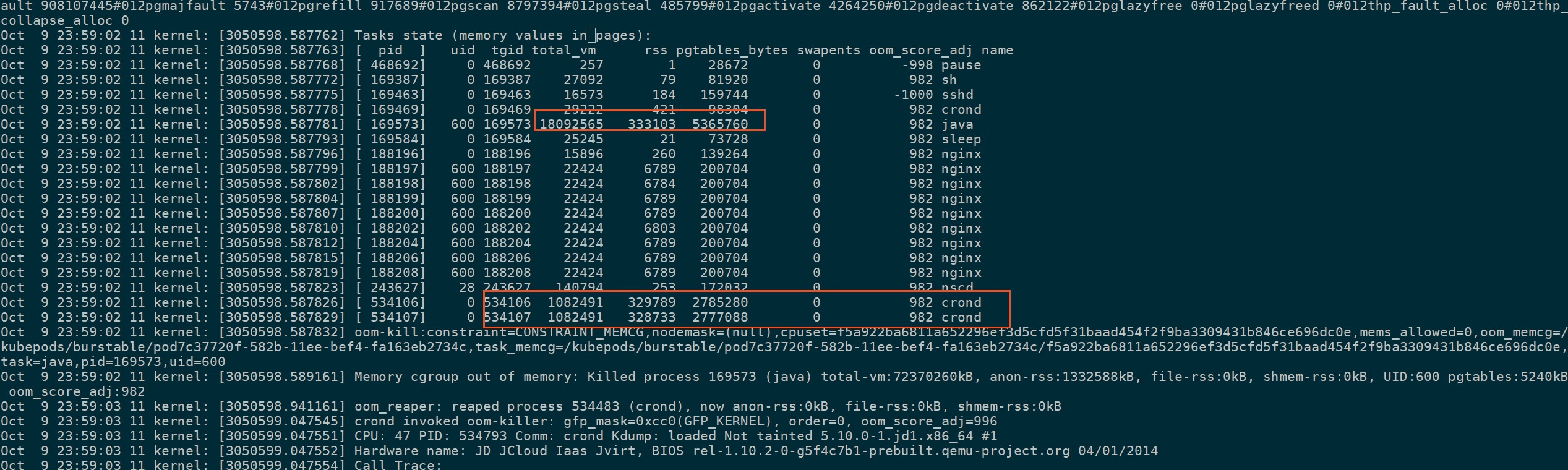Click the 'Tasks state (memory values in pages):' text
Viewport: 1568px width, 470px height.
(x=502, y=35)
